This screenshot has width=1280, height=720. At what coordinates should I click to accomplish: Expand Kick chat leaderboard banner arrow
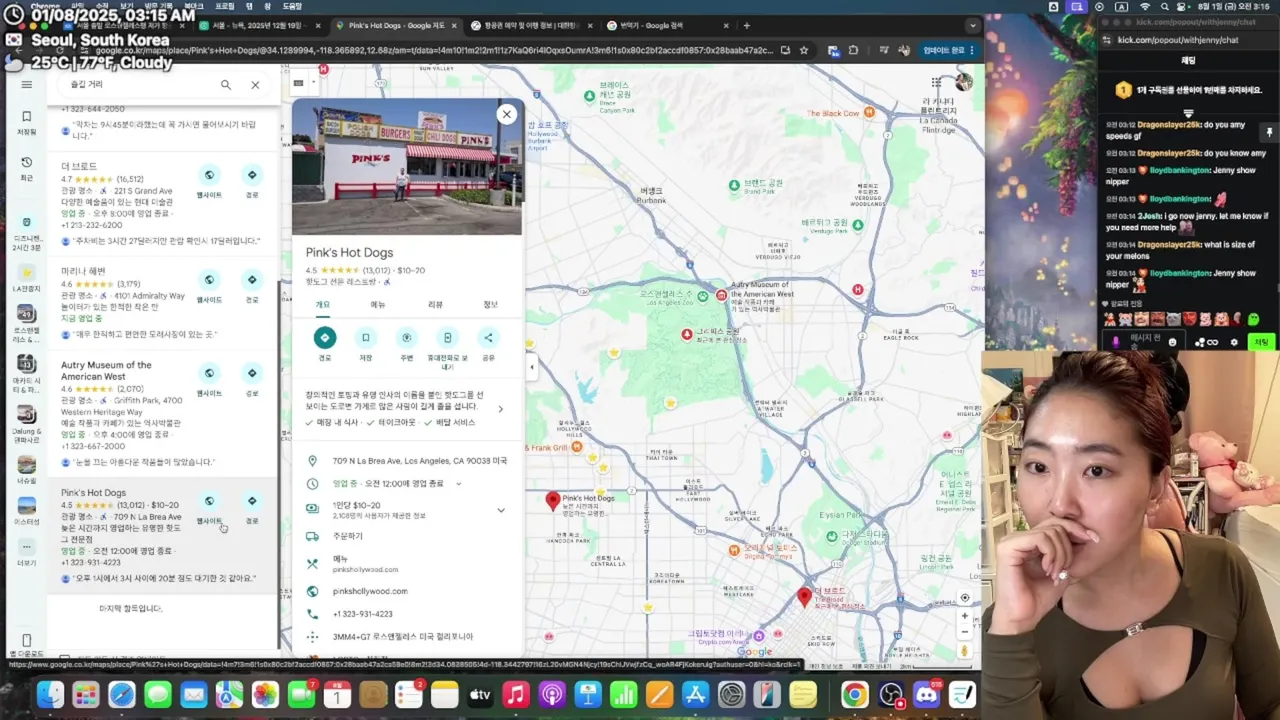coord(1188,111)
